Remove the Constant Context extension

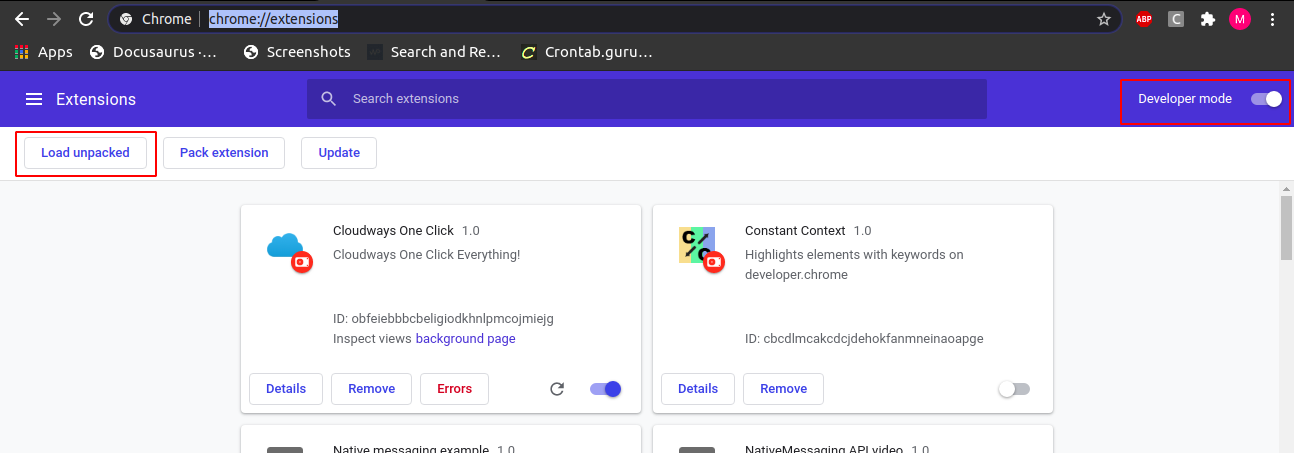pyautogui.click(x=784, y=389)
